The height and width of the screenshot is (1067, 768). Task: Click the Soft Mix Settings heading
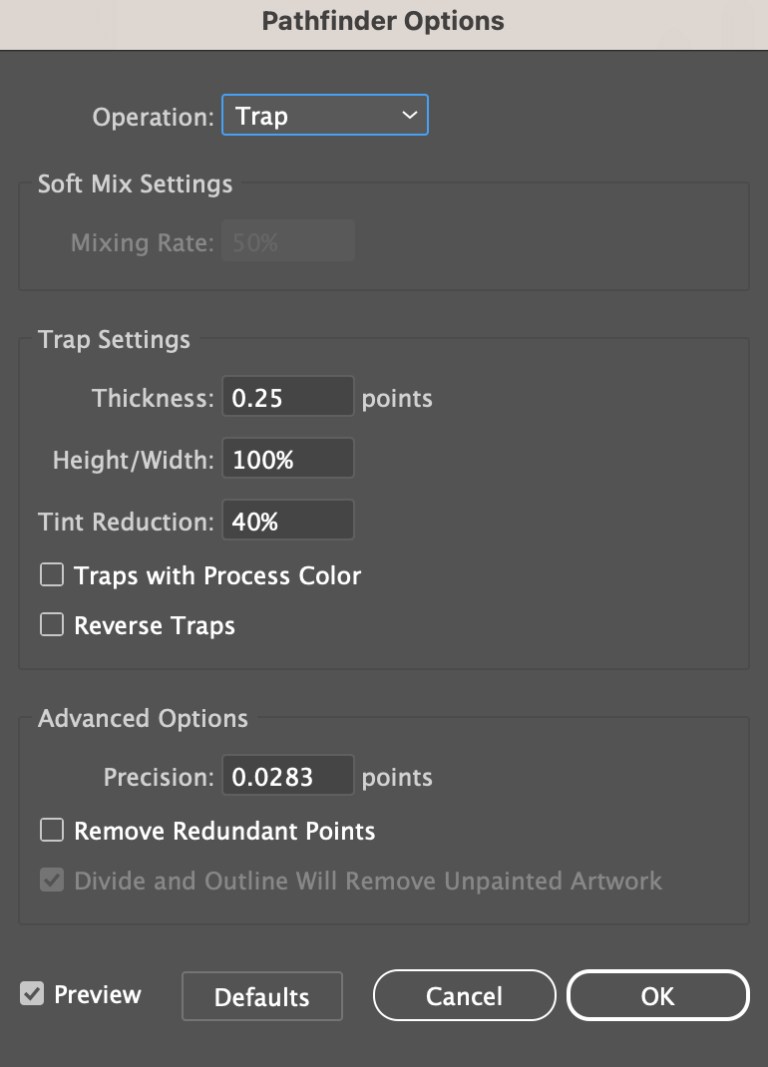135,183
